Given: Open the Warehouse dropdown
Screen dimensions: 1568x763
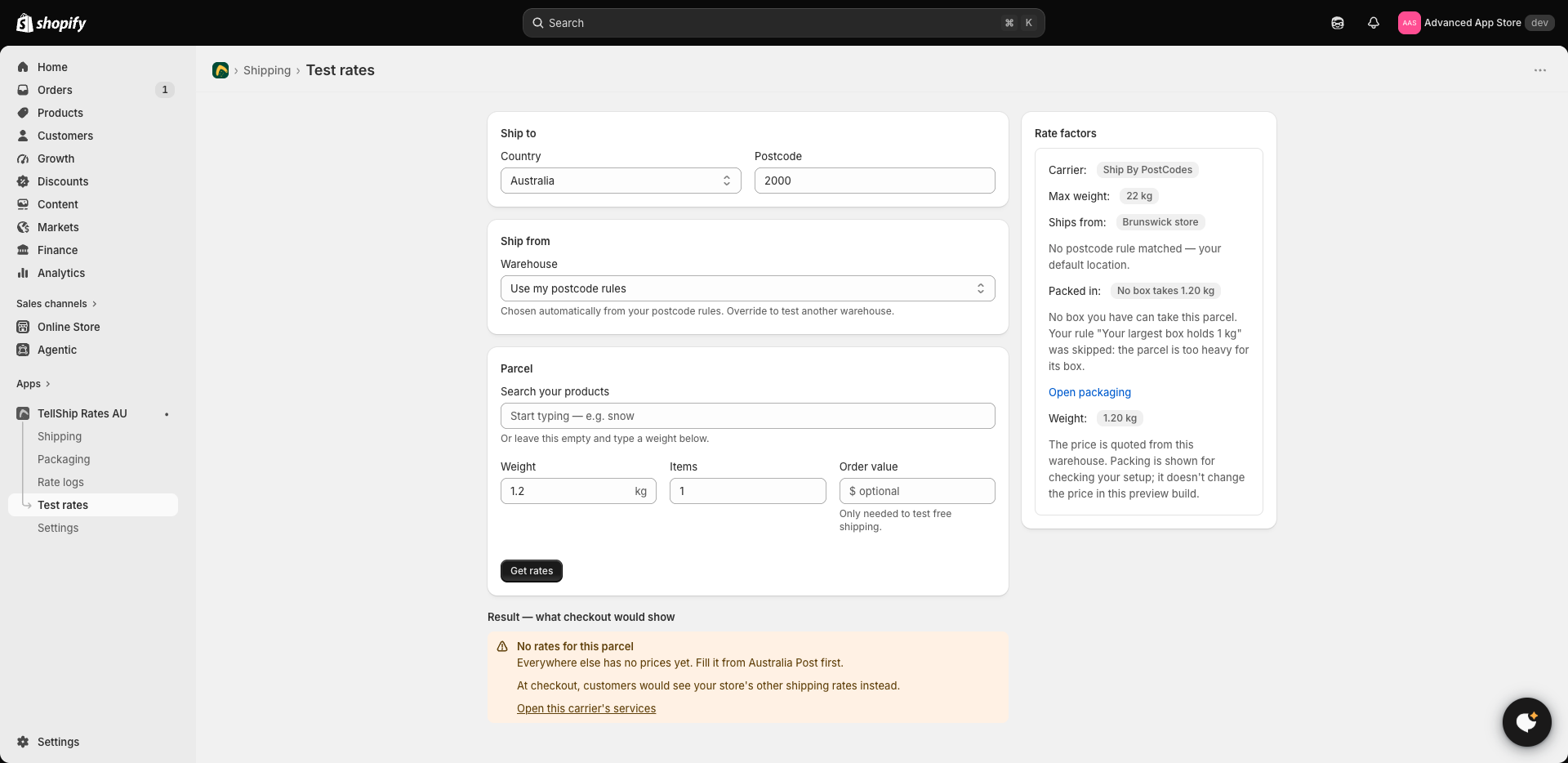Looking at the screenshot, I should point(748,288).
